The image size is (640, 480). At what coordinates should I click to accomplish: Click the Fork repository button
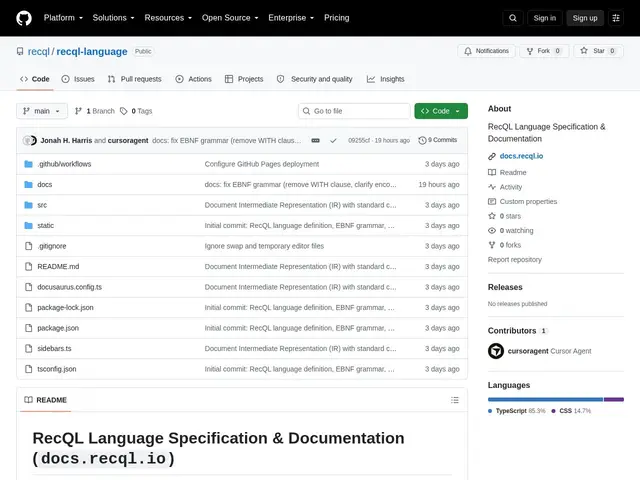point(544,51)
